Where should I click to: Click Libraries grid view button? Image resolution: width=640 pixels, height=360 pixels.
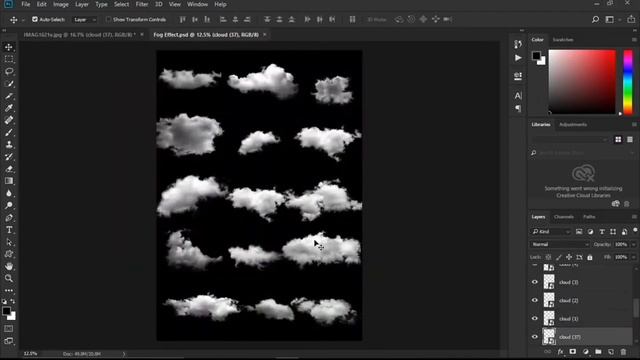tap(618, 140)
